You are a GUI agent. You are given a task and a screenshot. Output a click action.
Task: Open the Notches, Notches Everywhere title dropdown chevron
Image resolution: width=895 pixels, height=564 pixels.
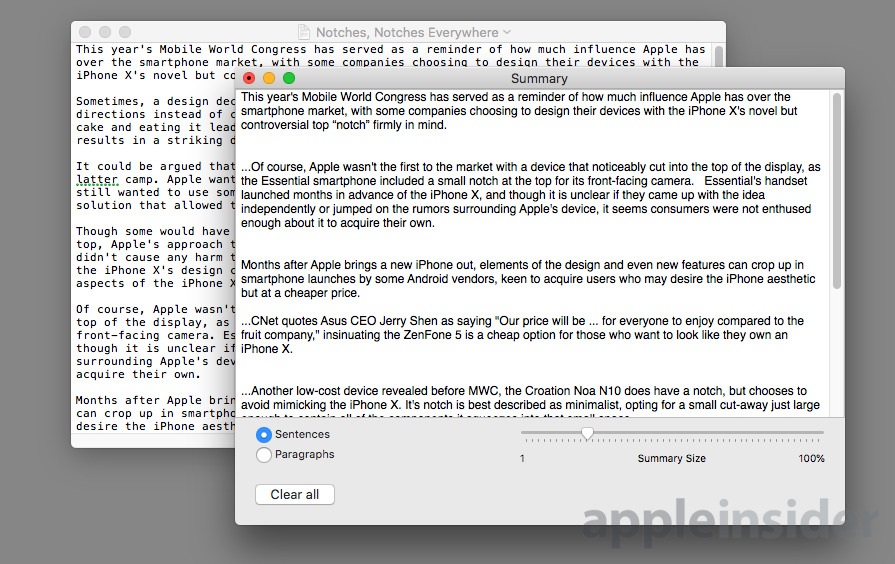[x=507, y=33]
